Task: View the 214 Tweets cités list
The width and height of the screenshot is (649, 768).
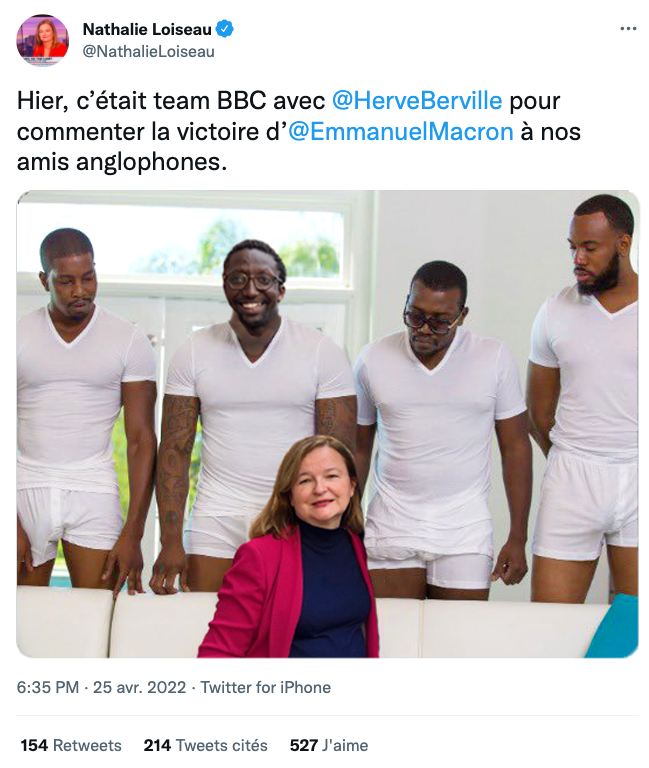Action: tap(205, 745)
